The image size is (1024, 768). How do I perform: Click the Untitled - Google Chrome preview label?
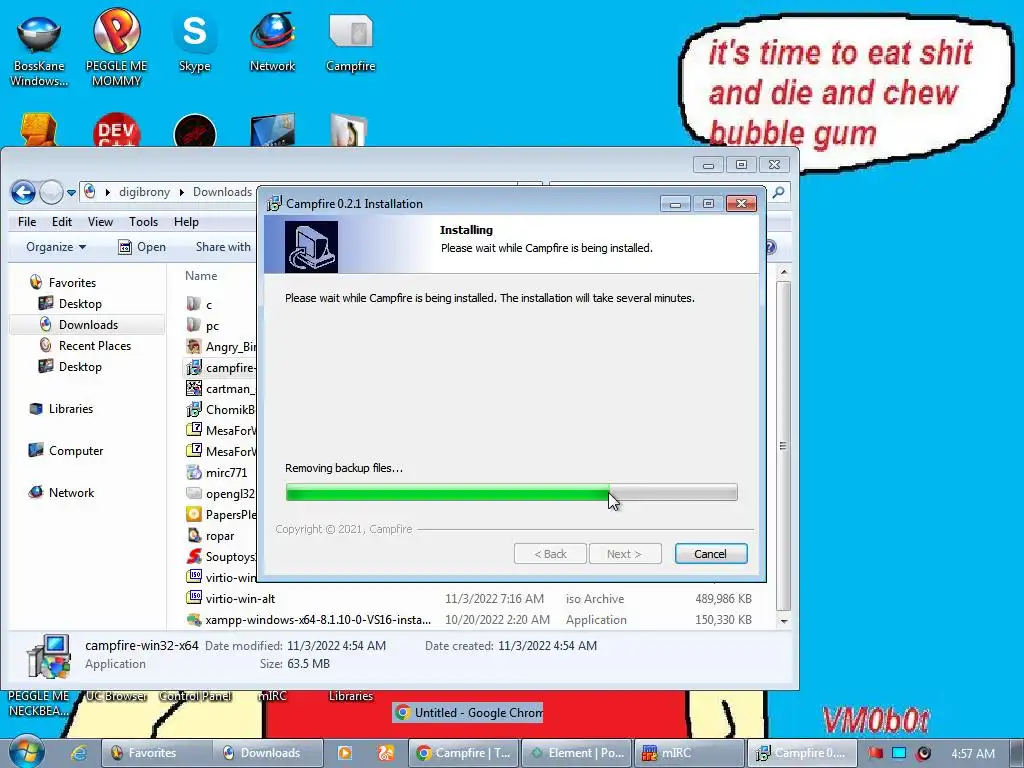tap(468, 712)
